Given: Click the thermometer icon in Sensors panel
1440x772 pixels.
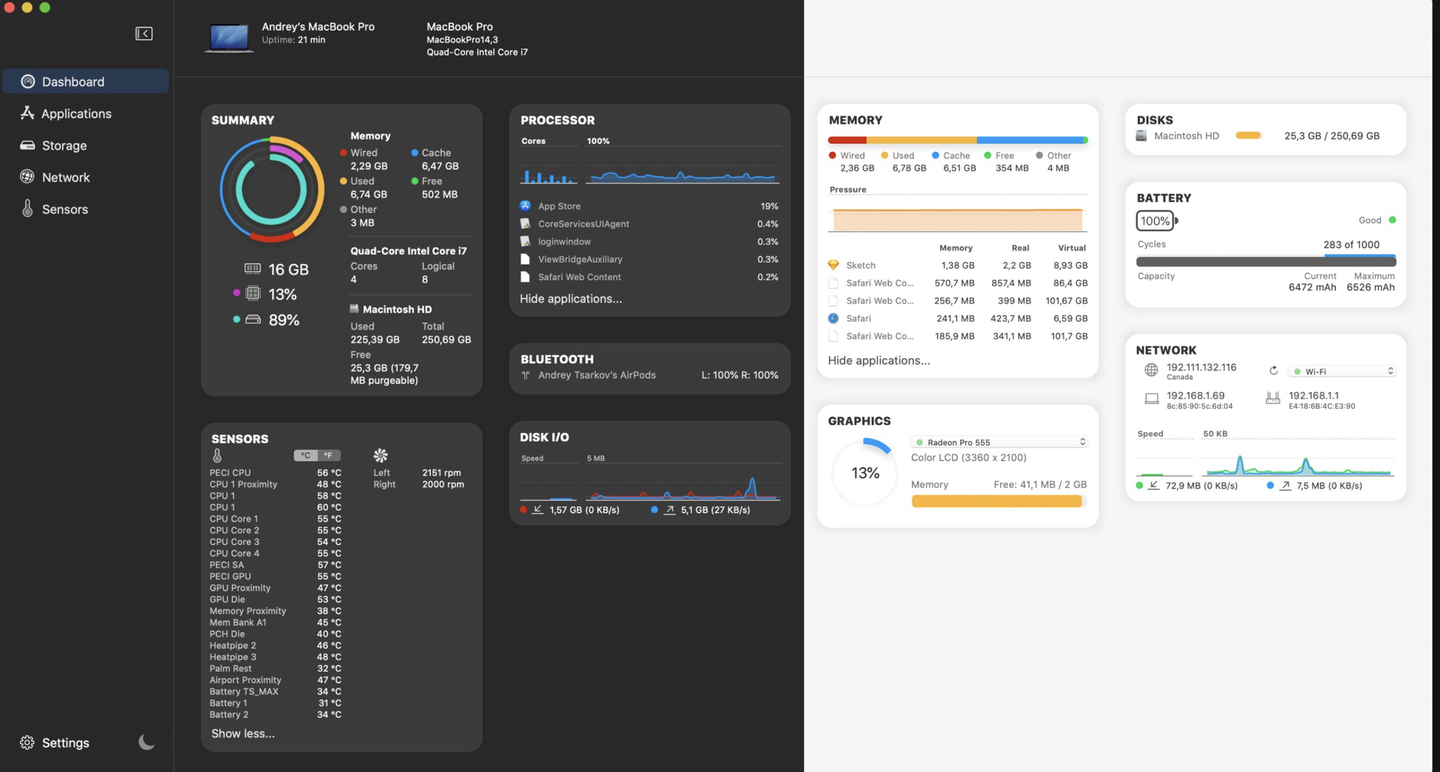Looking at the screenshot, I should point(217,455).
